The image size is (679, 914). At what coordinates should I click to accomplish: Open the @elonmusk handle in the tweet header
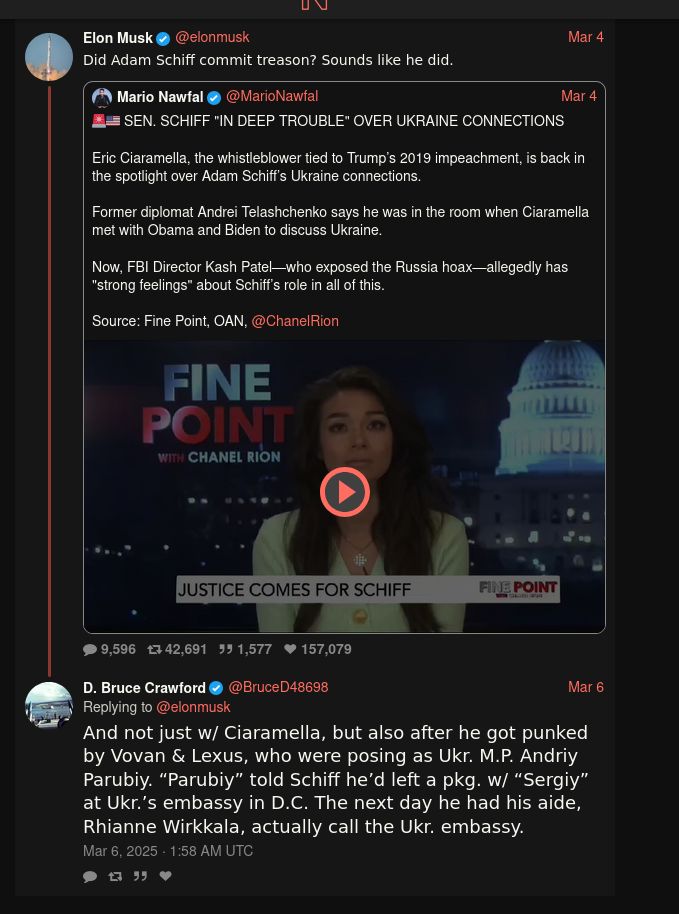tap(212, 37)
